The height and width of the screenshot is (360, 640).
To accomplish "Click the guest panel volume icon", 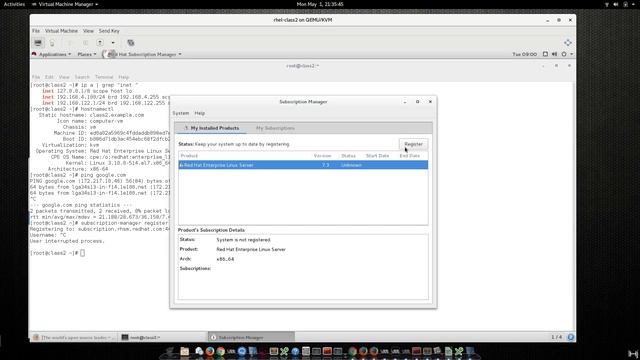I will [x=554, y=54].
